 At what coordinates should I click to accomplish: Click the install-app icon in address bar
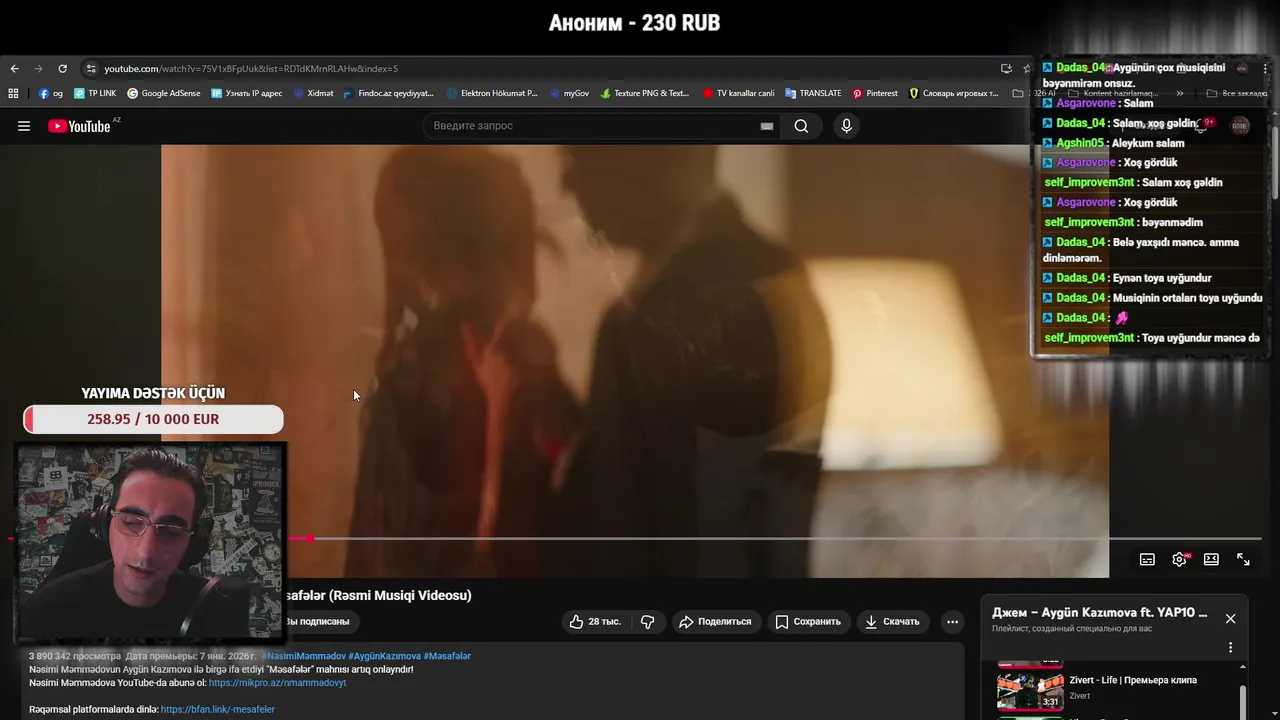coord(1006,69)
